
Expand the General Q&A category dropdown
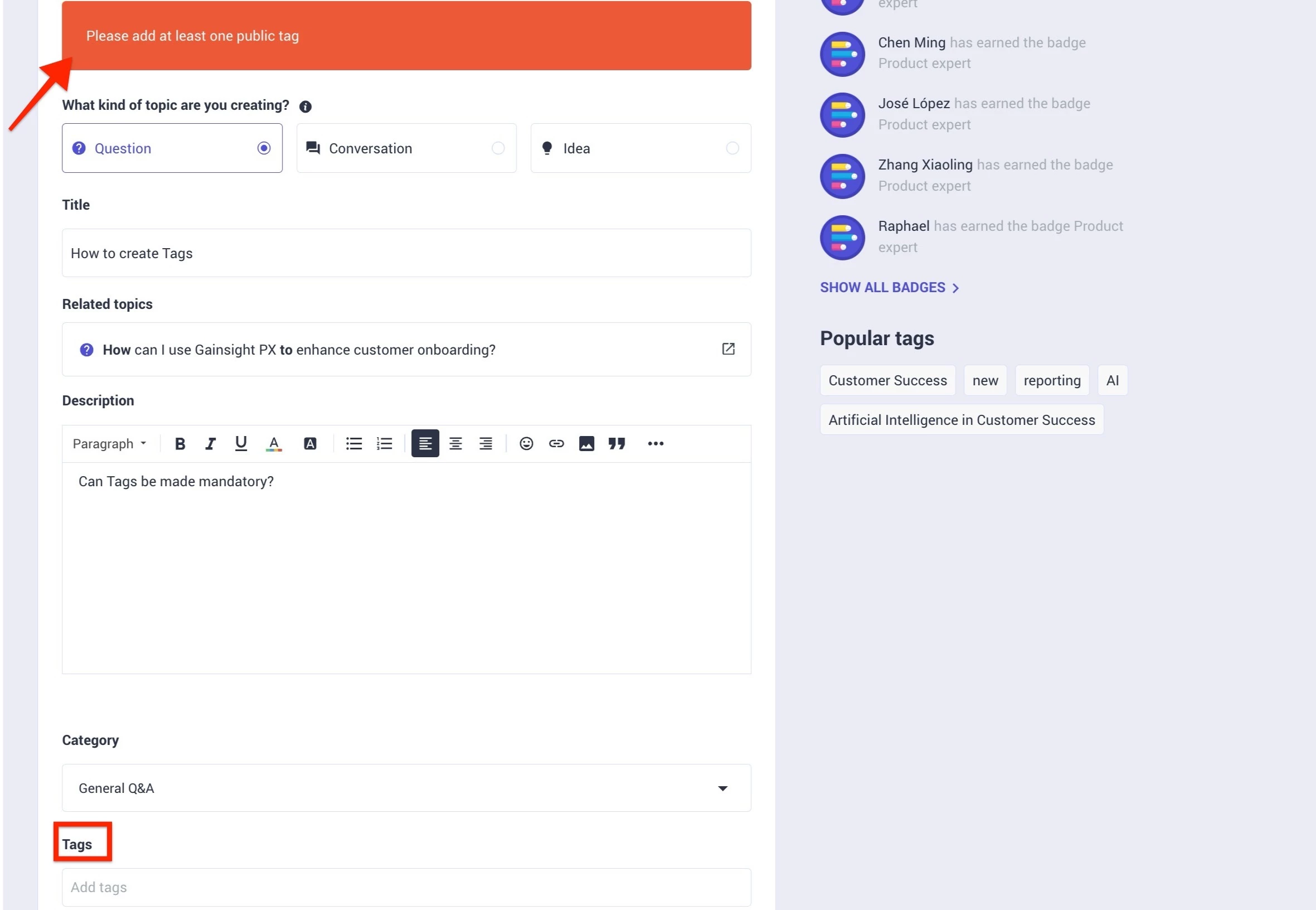[406, 788]
